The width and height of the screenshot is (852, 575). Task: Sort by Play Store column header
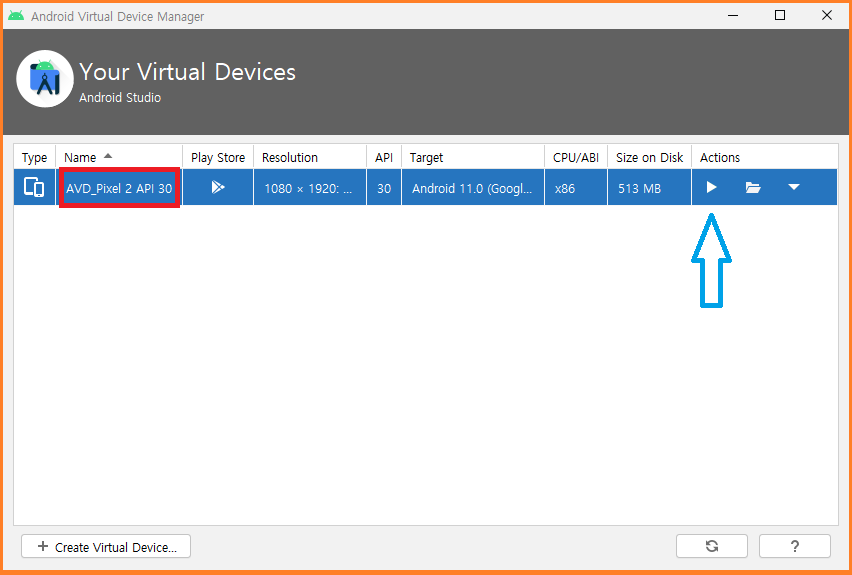[218, 157]
